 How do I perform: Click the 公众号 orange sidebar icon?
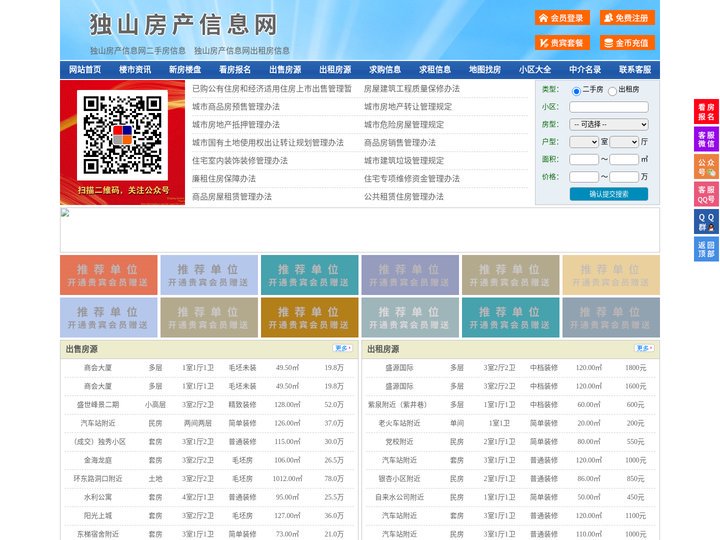click(706, 167)
